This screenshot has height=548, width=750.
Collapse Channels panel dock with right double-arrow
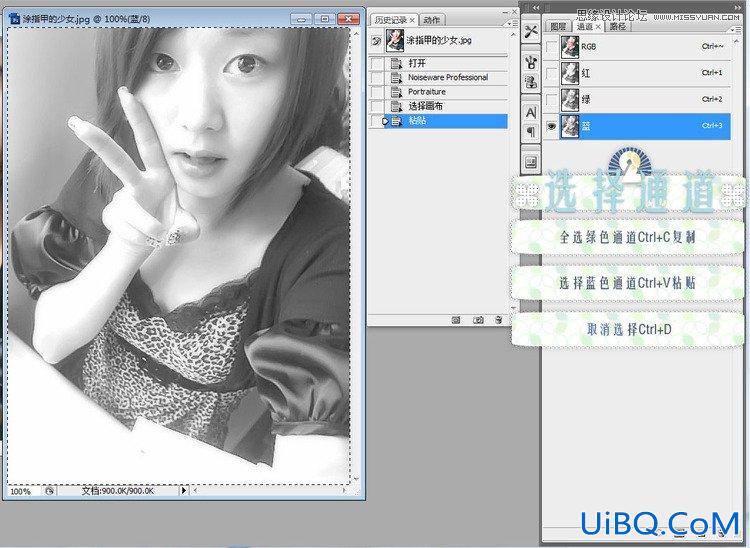tap(739, 8)
